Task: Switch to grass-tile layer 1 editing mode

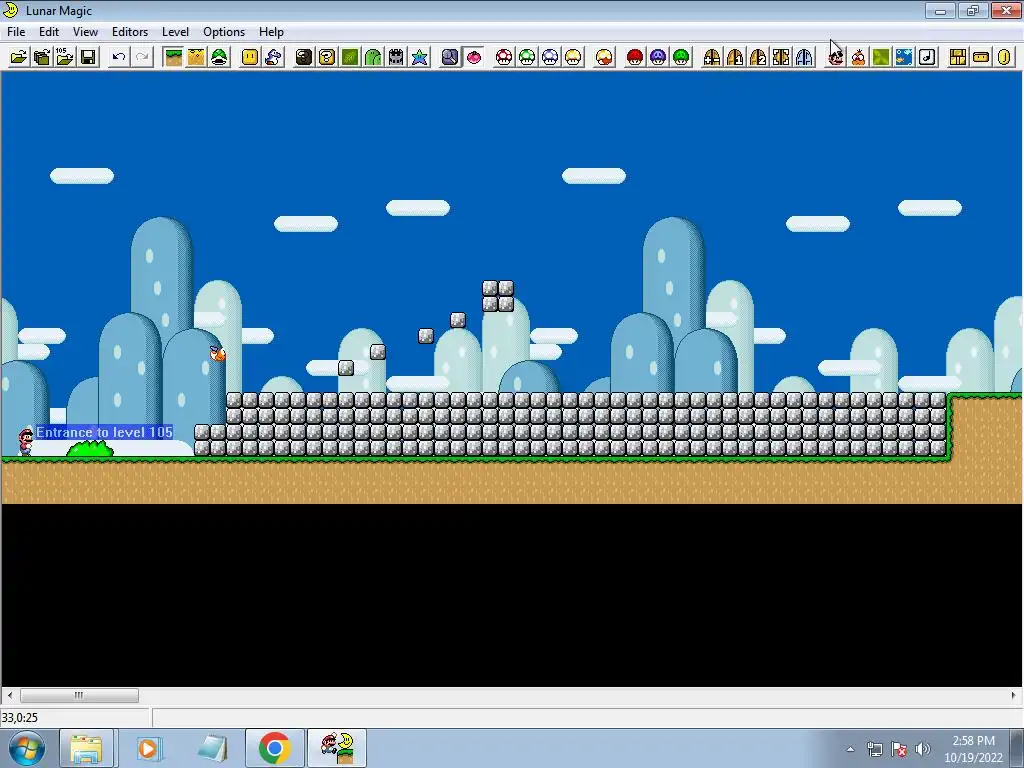Action: pyautogui.click(x=173, y=57)
